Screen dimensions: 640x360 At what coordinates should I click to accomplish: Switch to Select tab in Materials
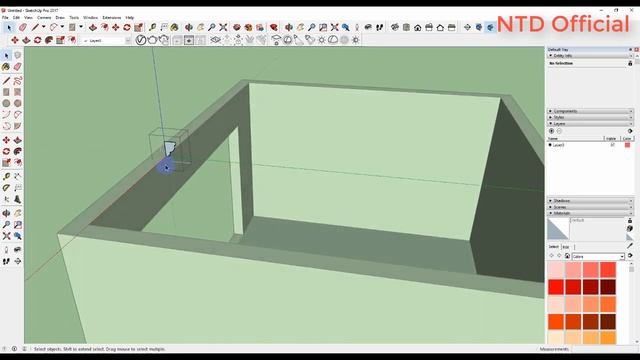553,247
